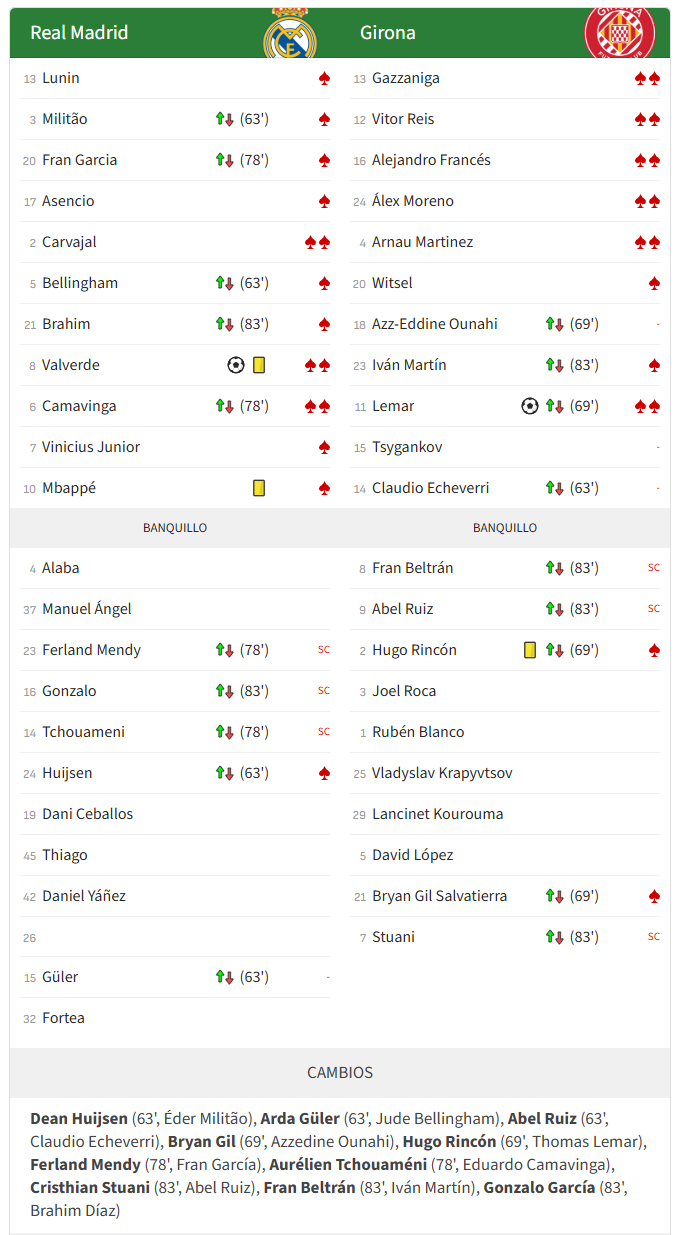Click Dean Huijsen in changes summary
Viewport: 678px width, 1235px height.
tap(79, 1118)
